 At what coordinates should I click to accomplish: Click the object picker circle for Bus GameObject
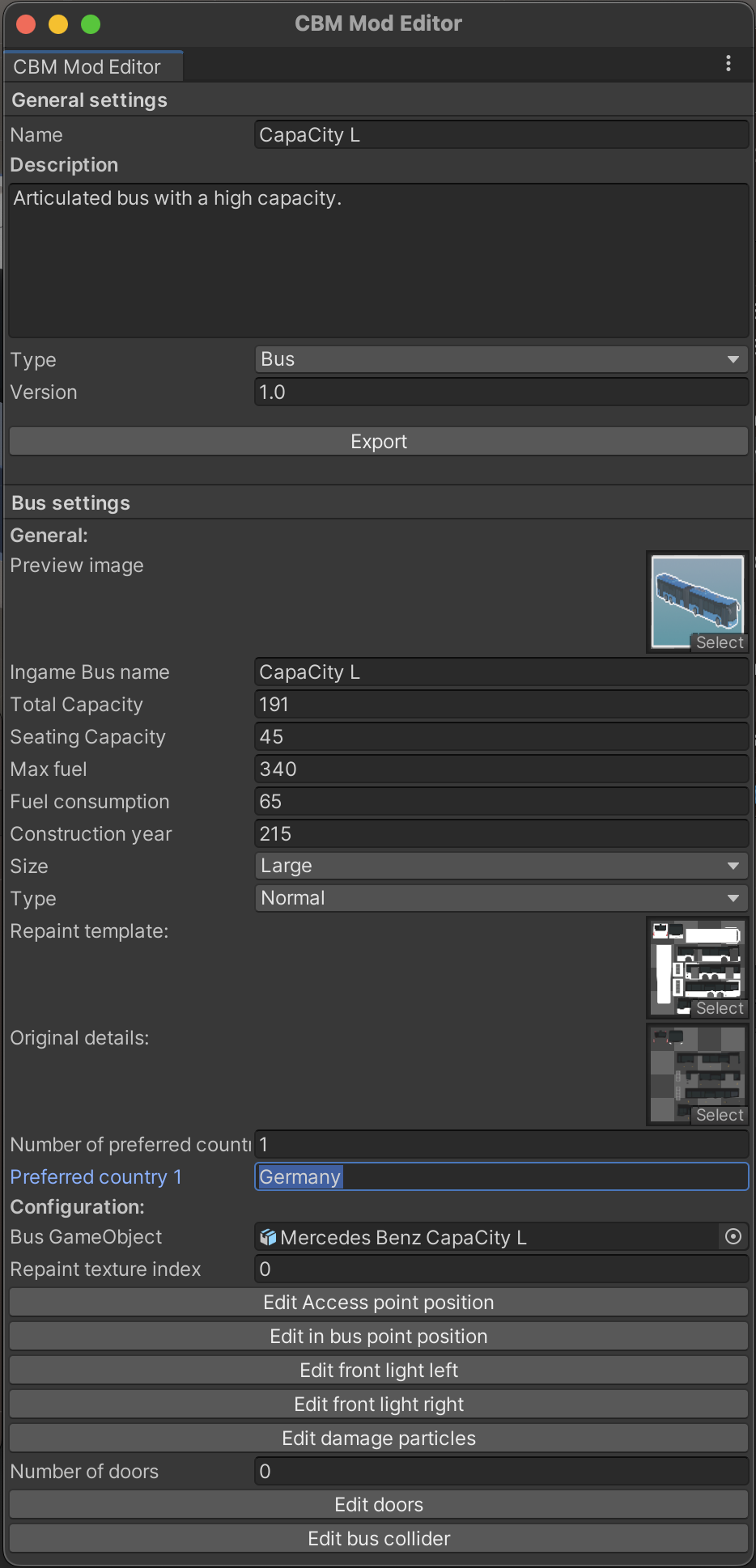pos(733,1236)
